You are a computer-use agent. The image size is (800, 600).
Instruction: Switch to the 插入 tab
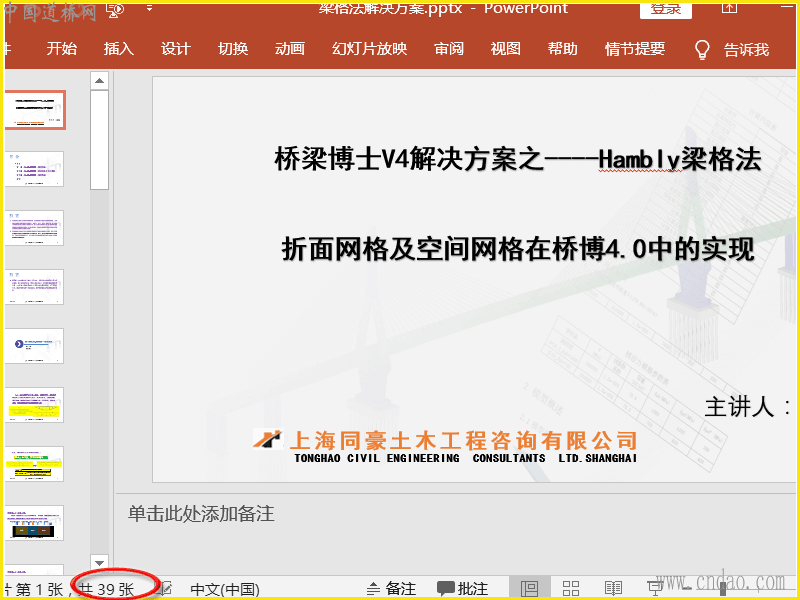[118, 49]
